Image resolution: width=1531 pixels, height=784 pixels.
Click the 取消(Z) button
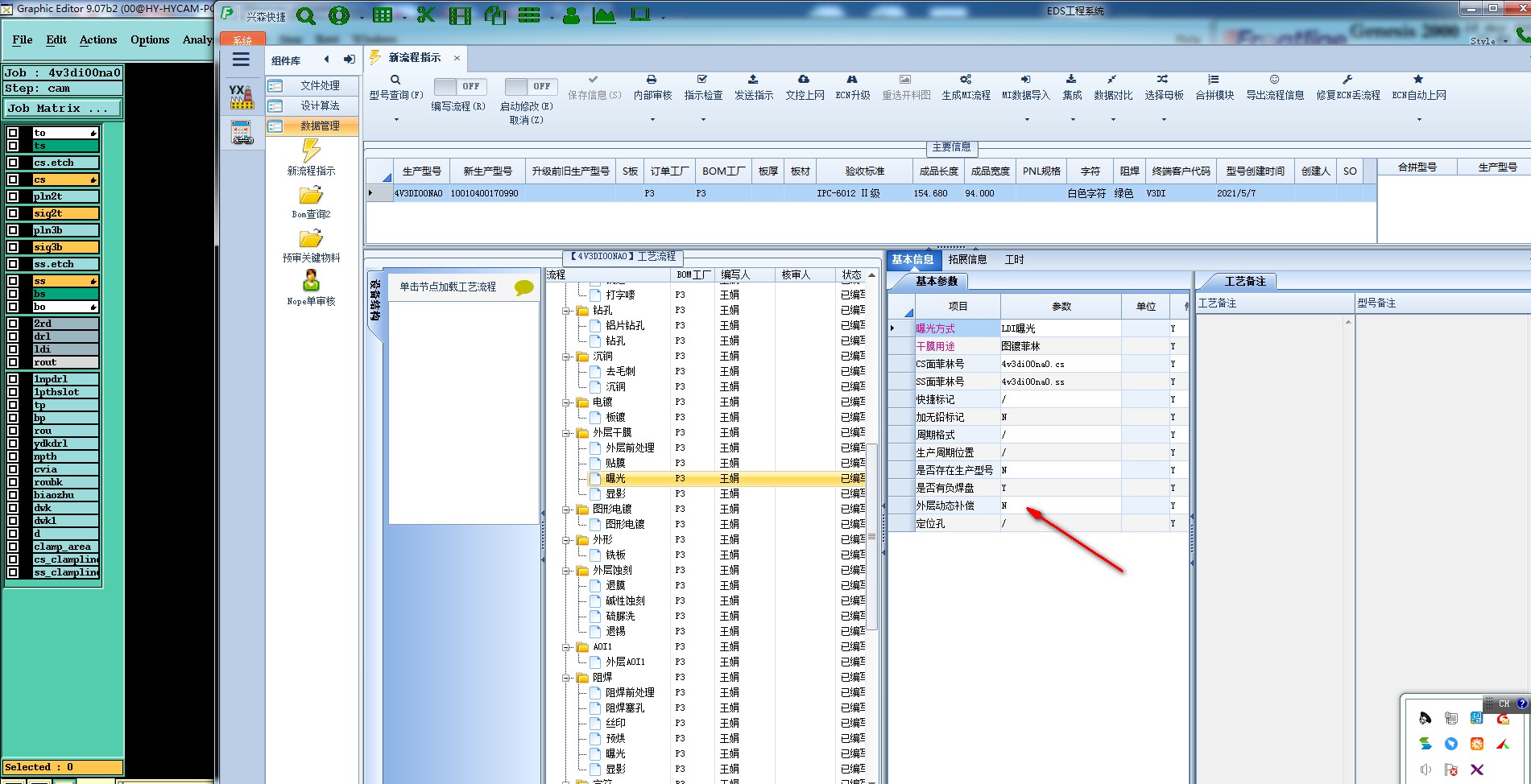tap(526, 120)
